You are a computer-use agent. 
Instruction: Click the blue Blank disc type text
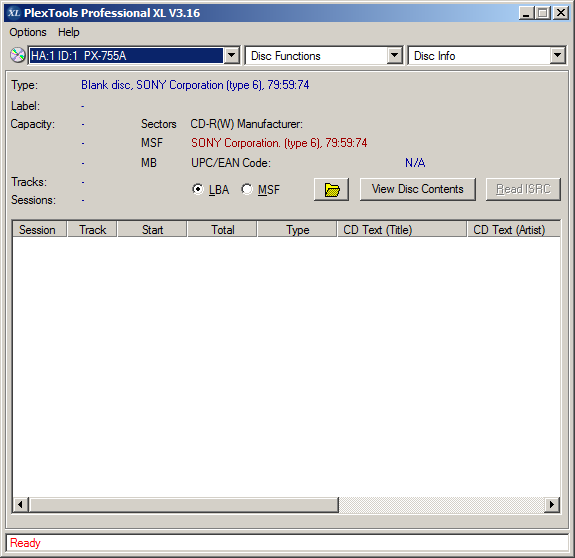[195, 85]
